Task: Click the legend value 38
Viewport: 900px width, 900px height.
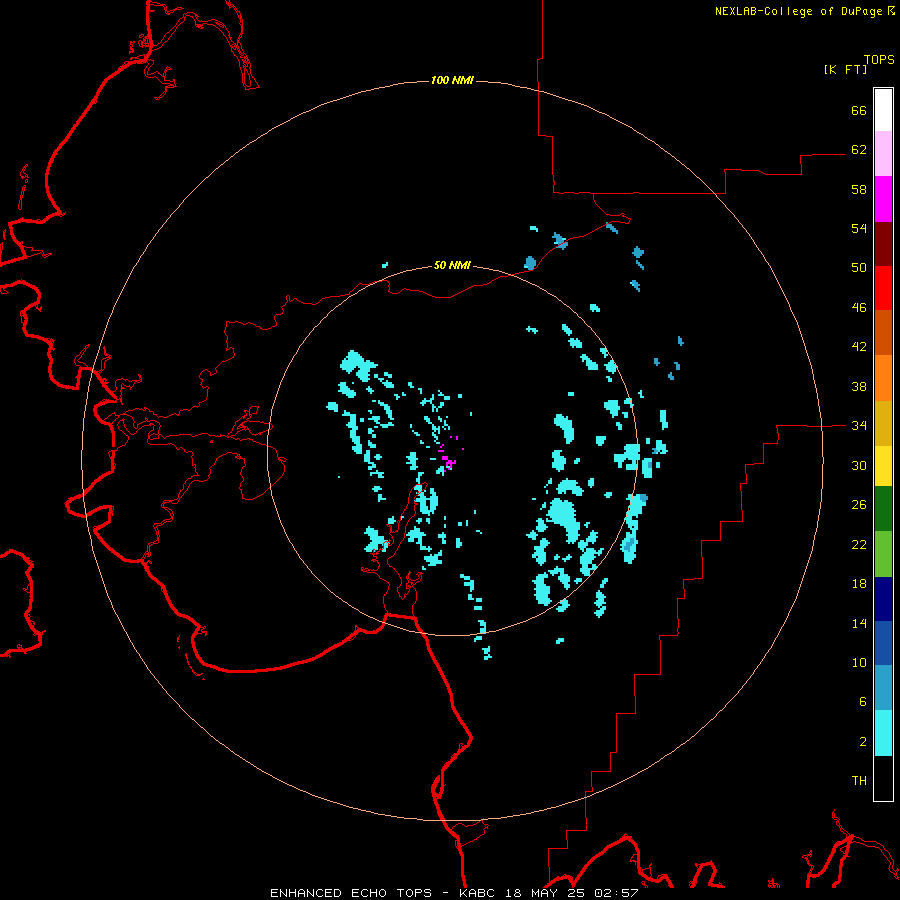Action: click(859, 387)
